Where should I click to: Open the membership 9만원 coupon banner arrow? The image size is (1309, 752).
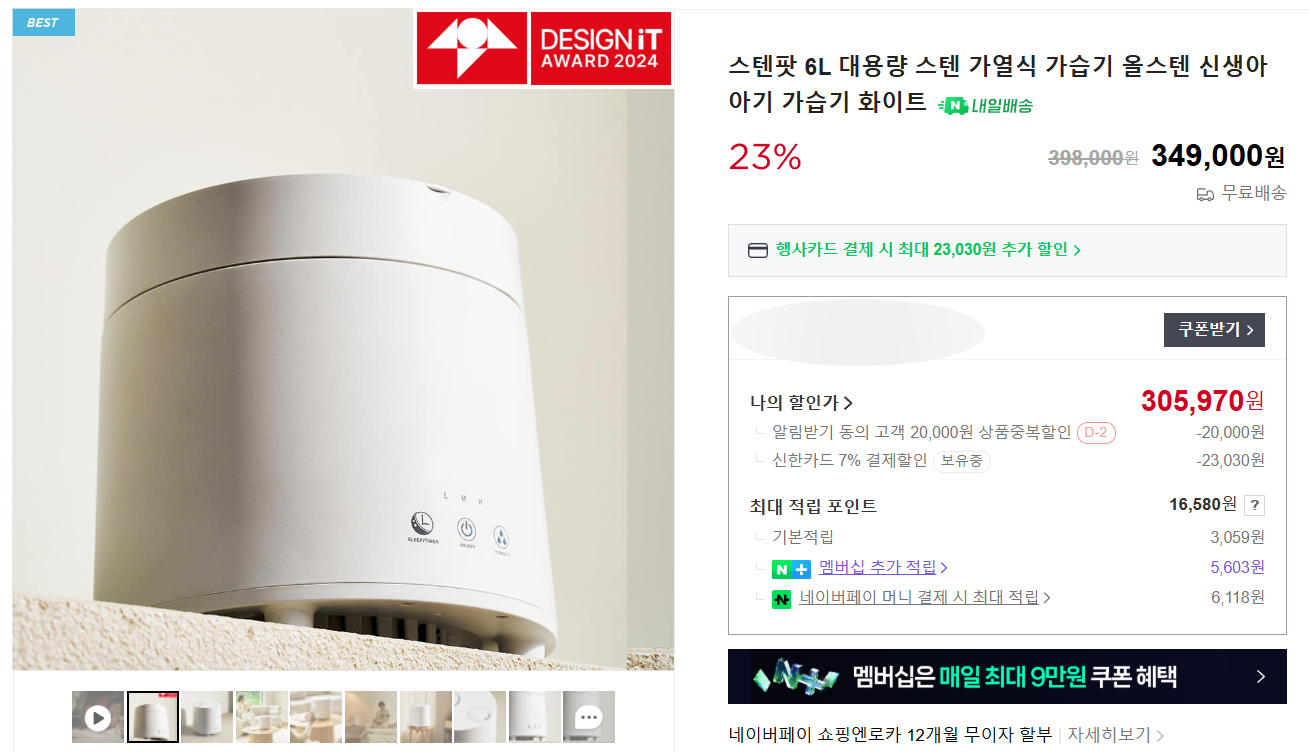(x=1261, y=677)
